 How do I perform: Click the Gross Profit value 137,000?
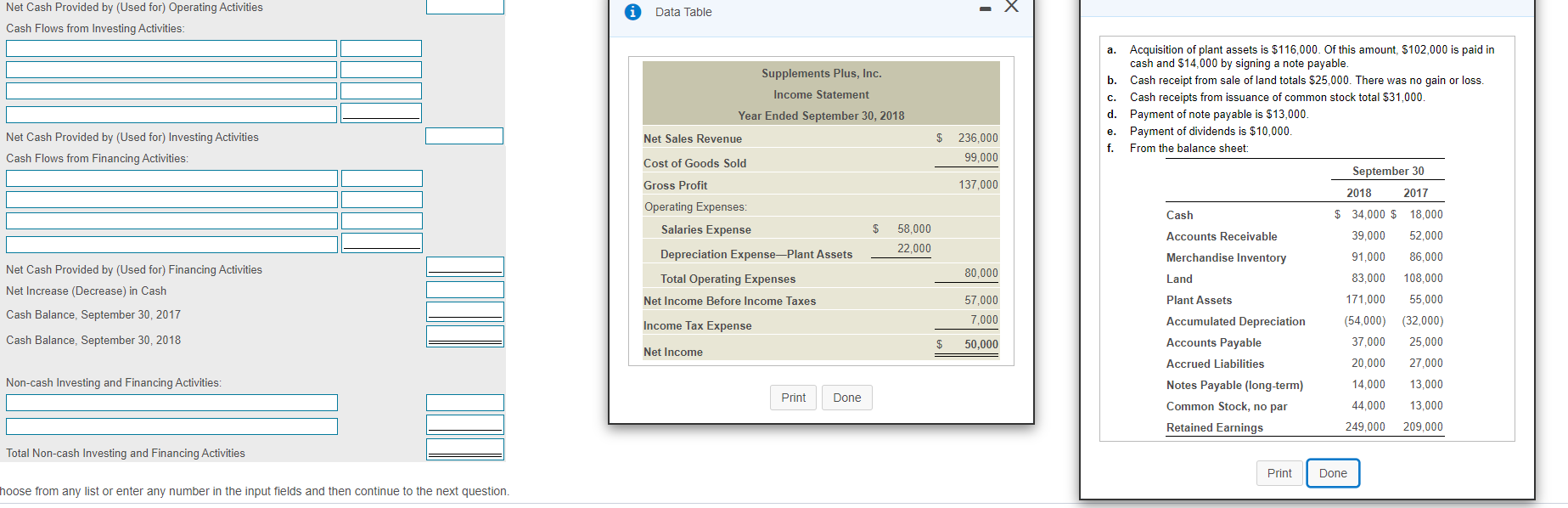[979, 185]
